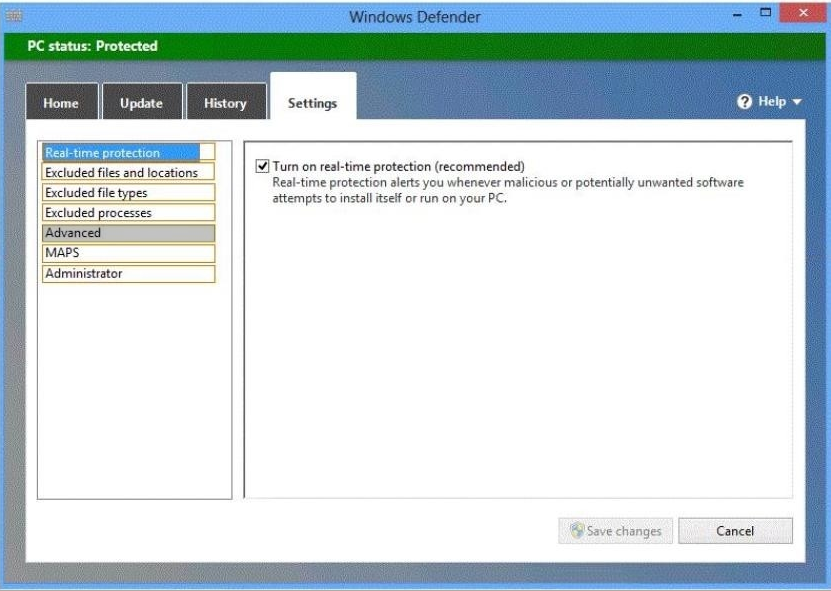Click the Help question mark icon
831x591 pixels.
[x=744, y=101]
